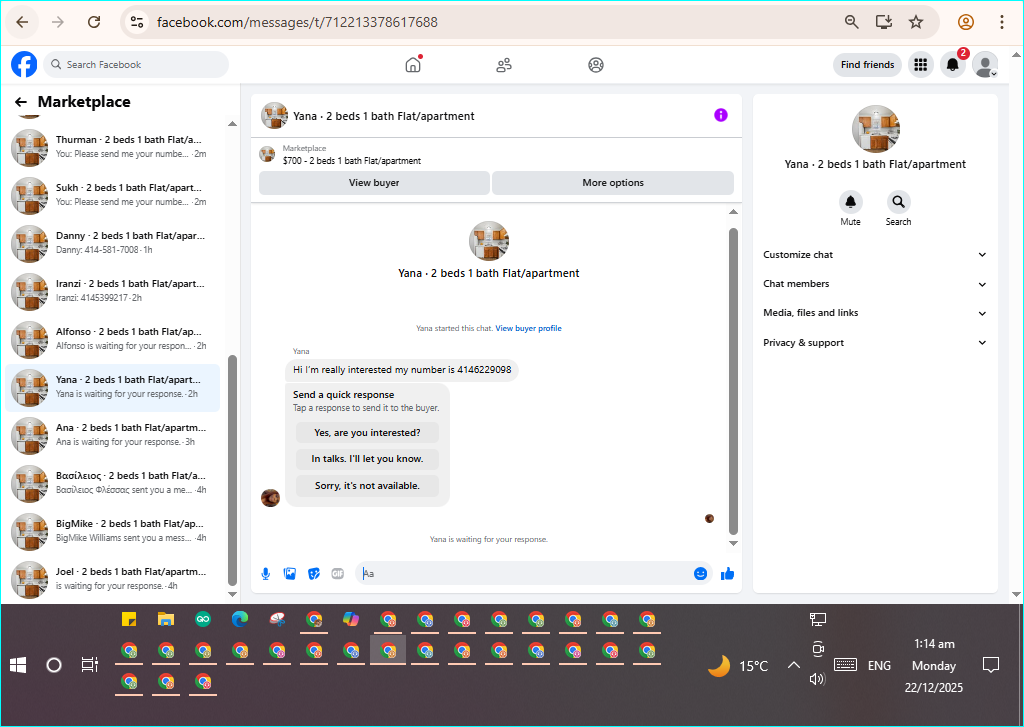Send quick reply 'In talks. I'll let you know.'

367,459
